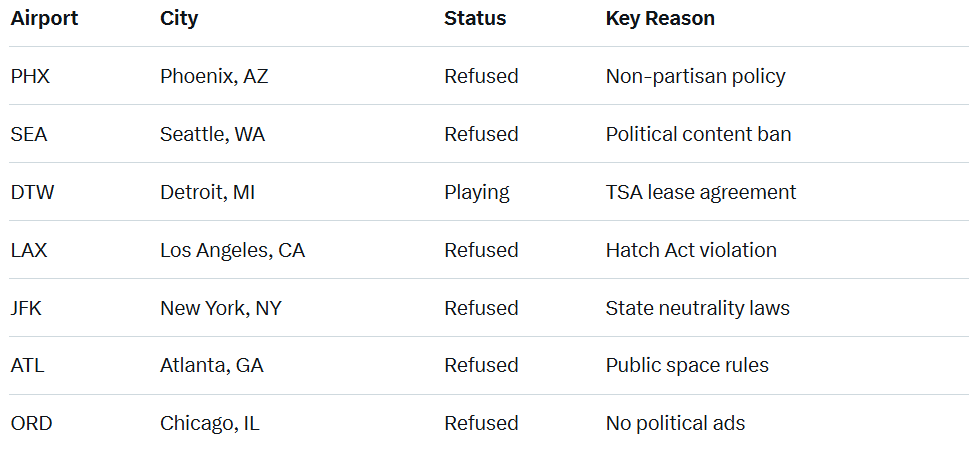The height and width of the screenshot is (452, 979).
Task: Click the Refused status in Chicago row
Action: tap(481, 424)
